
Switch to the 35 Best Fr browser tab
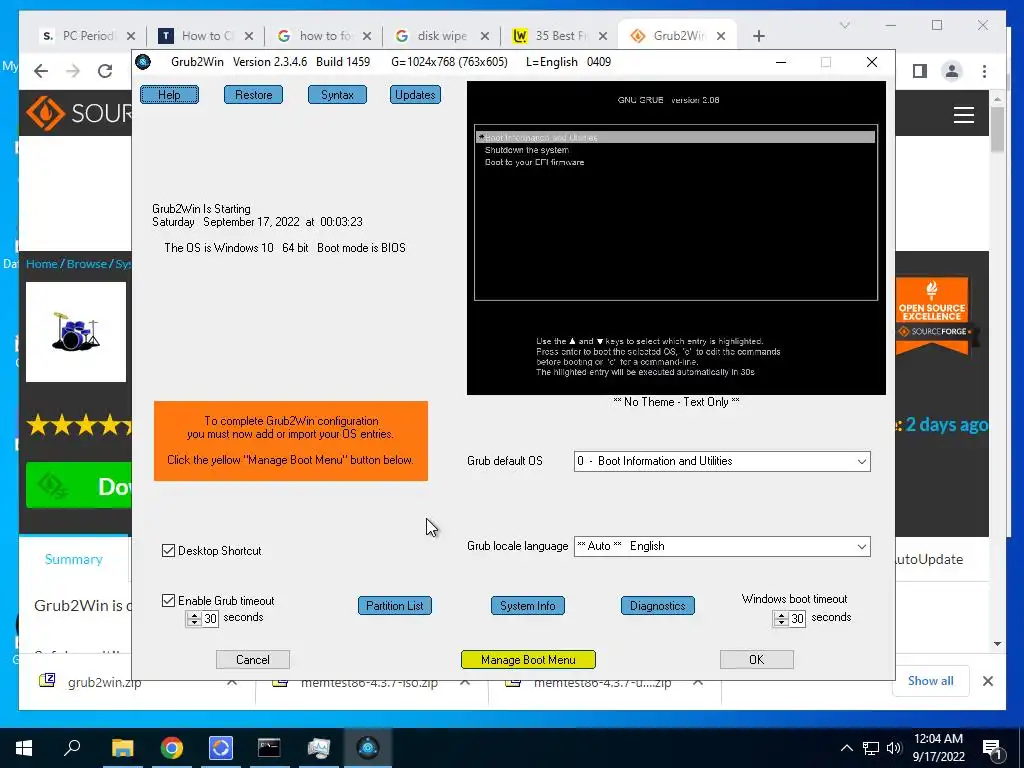click(x=559, y=36)
